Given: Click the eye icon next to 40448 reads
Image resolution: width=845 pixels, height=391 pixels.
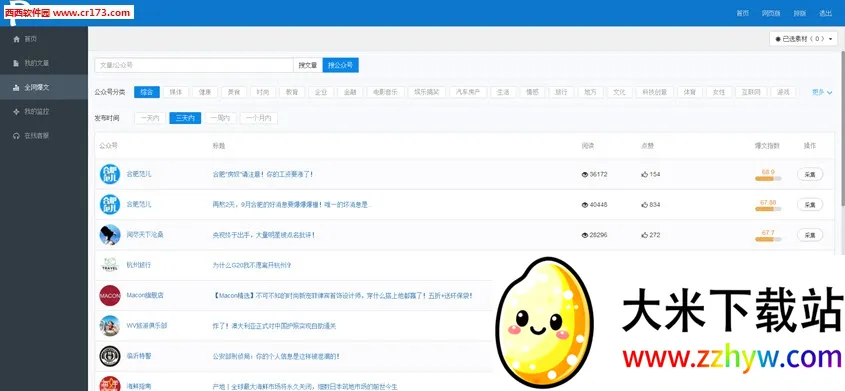Looking at the screenshot, I should pos(585,205).
